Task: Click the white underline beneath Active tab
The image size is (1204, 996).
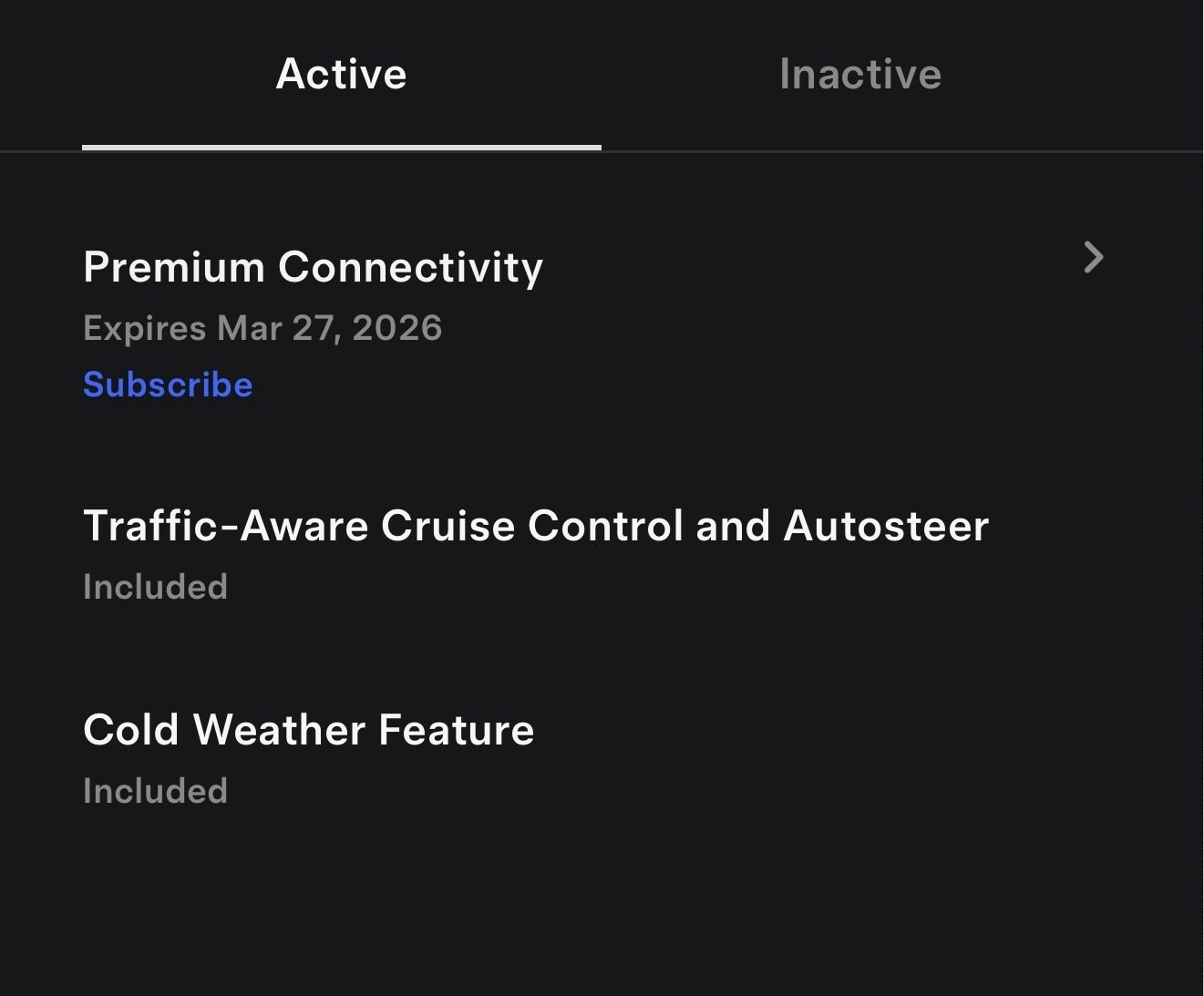Action: pyautogui.click(x=341, y=147)
